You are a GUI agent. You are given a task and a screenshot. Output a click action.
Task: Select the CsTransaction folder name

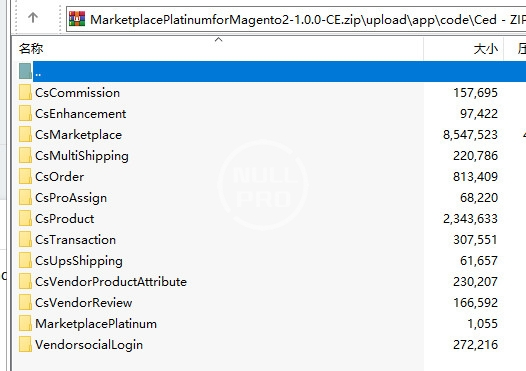click(75, 240)
